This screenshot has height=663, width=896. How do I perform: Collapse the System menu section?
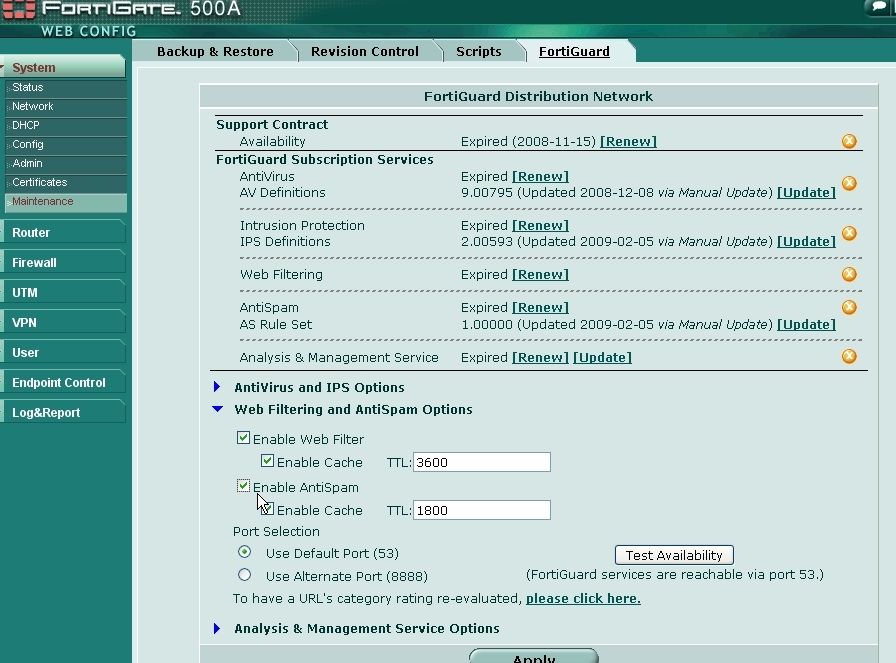point(63,67)
